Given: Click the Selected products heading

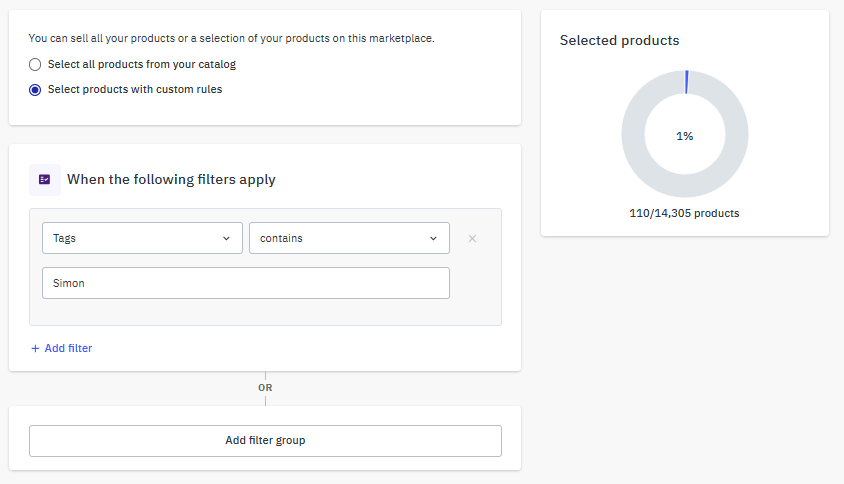Looking at the screenshot, I should coord(620,40).
